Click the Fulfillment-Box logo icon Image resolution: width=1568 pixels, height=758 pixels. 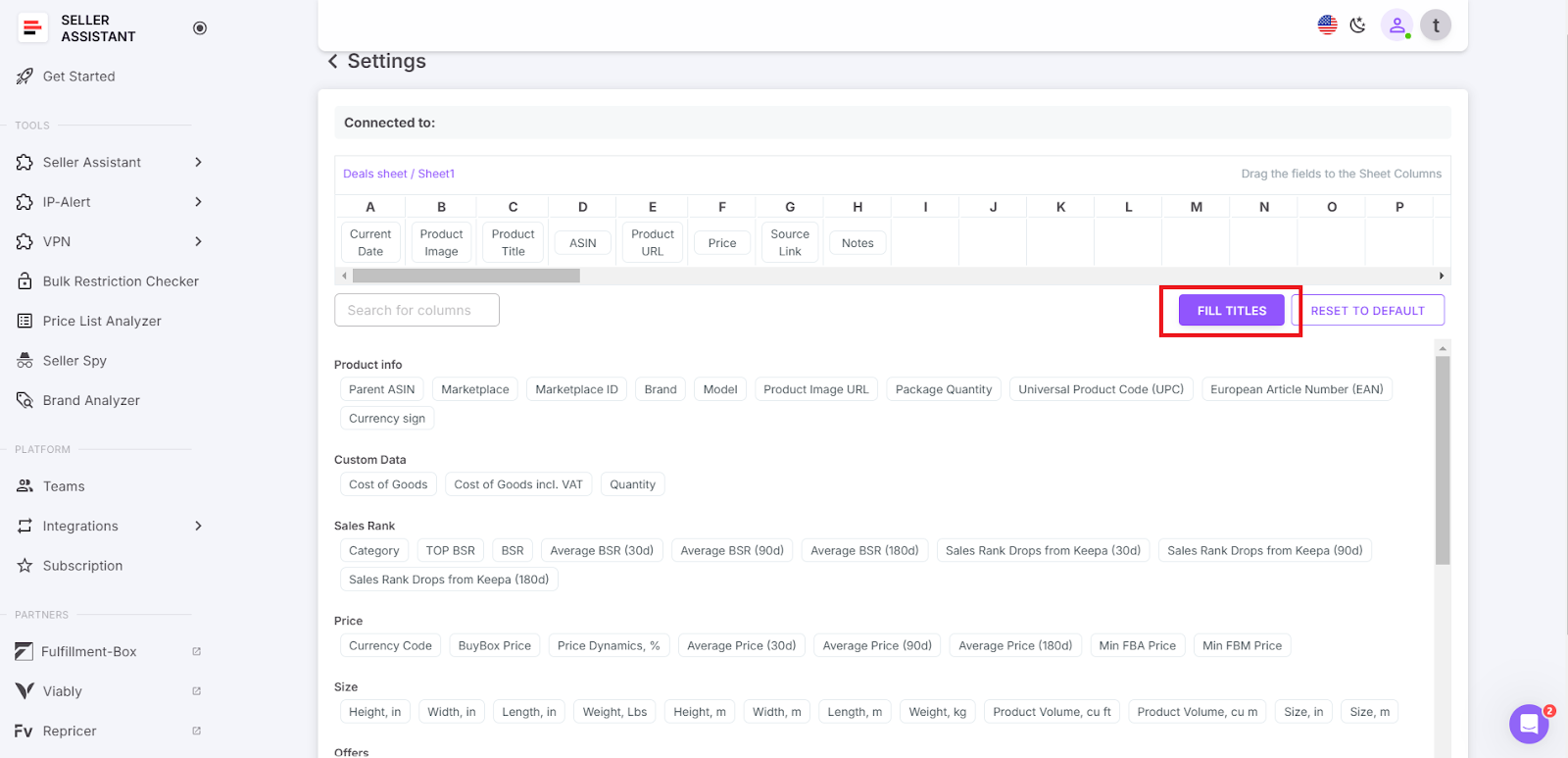pyautogui.click(x=24, y=652)
